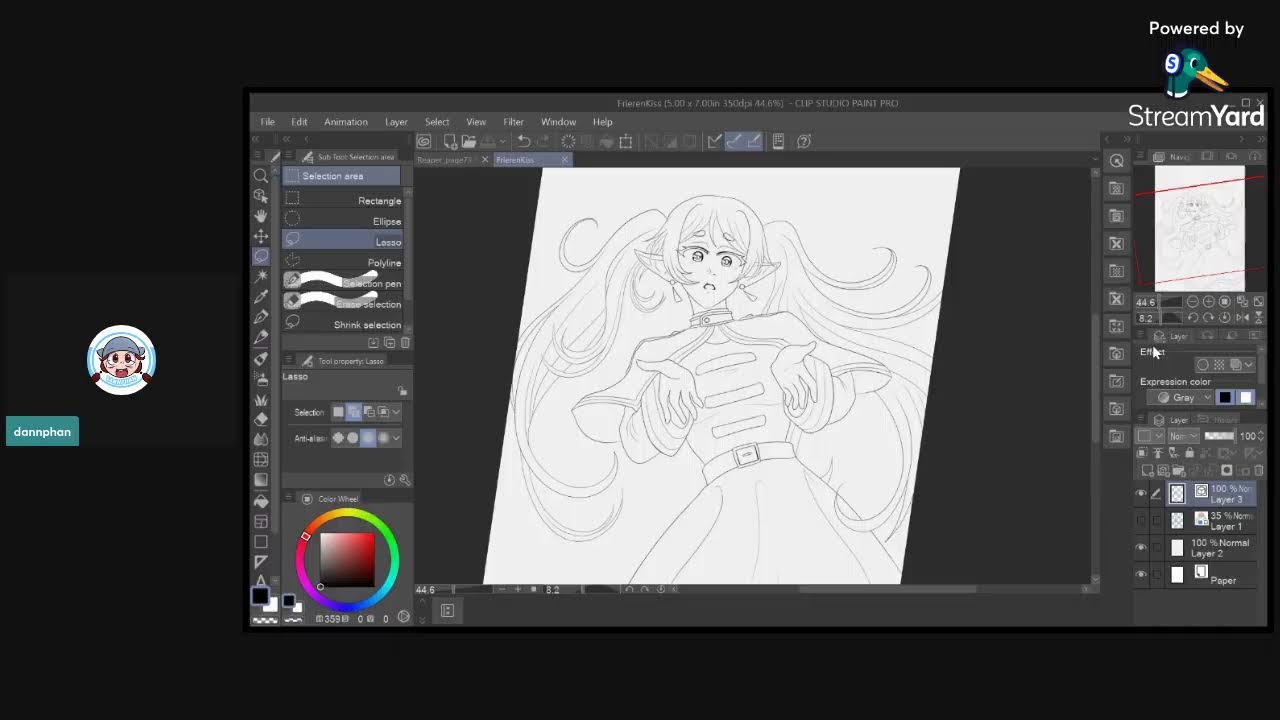The width and height of the screenshot is (1280, 720).
Task: Open the Layer menu
Action: [x=396, y=122]
